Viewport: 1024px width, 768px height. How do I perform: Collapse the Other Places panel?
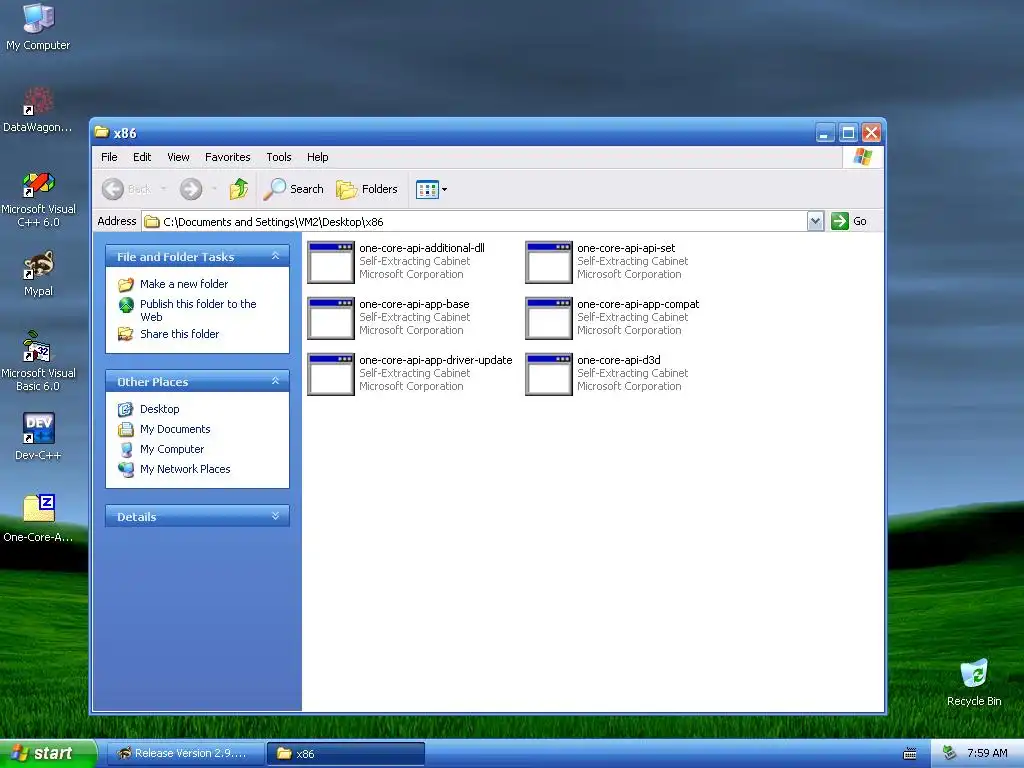point(276,381)
